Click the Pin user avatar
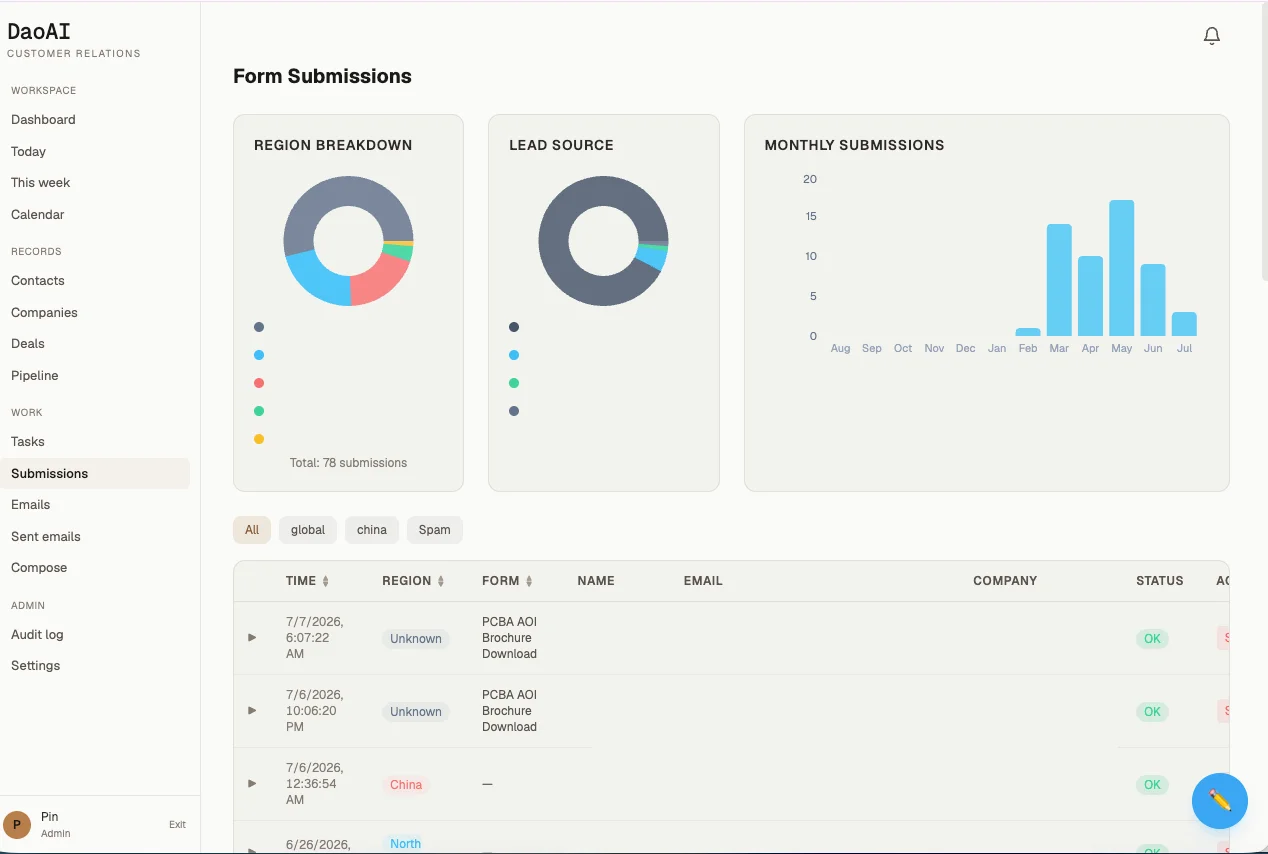 (17, 824)
